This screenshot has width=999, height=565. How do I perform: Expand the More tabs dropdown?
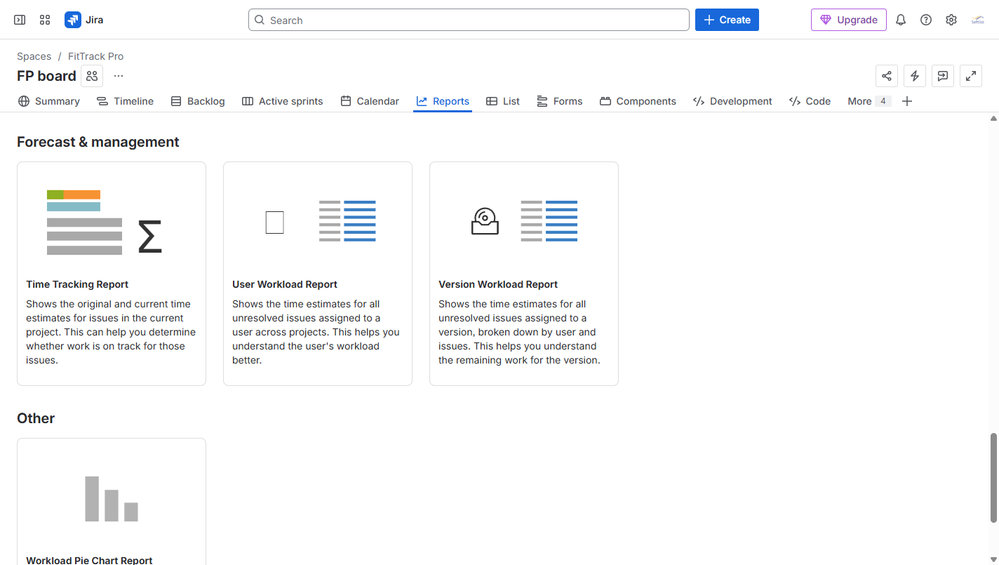(868, 101)
